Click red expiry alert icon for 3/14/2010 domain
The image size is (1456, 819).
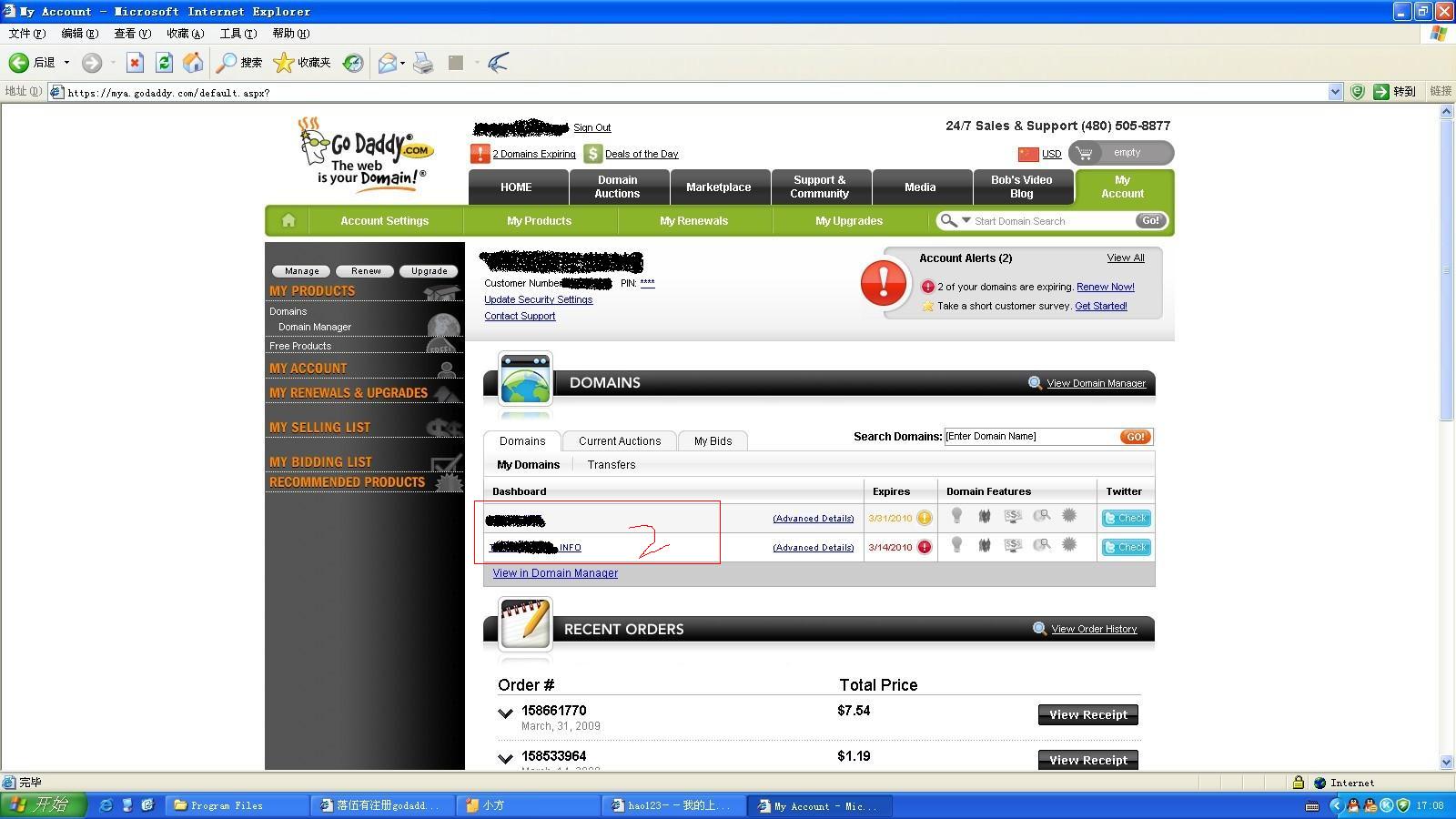pyautogui.click(x=925, y=547)
